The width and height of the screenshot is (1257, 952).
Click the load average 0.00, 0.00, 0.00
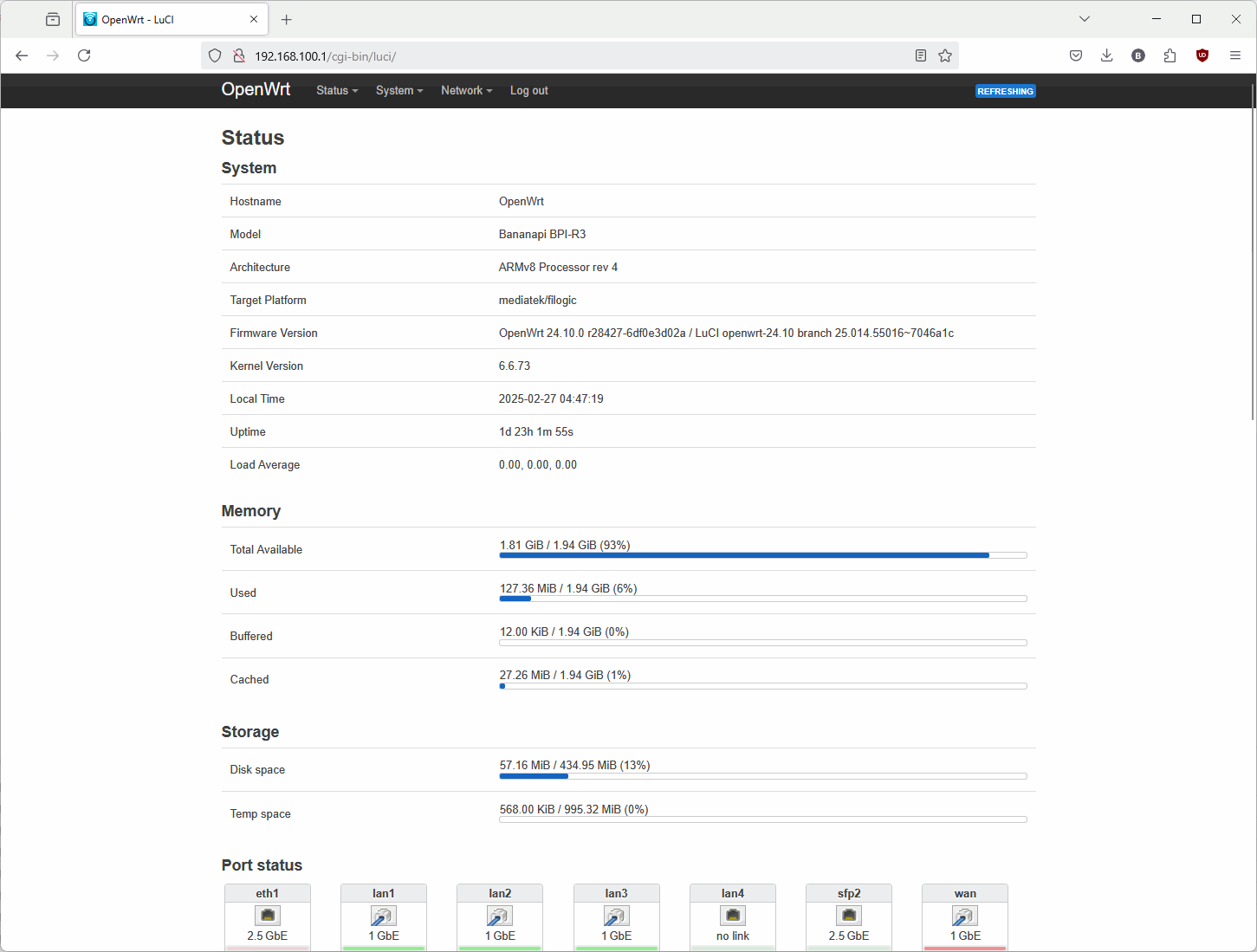[x=538, y=464]
